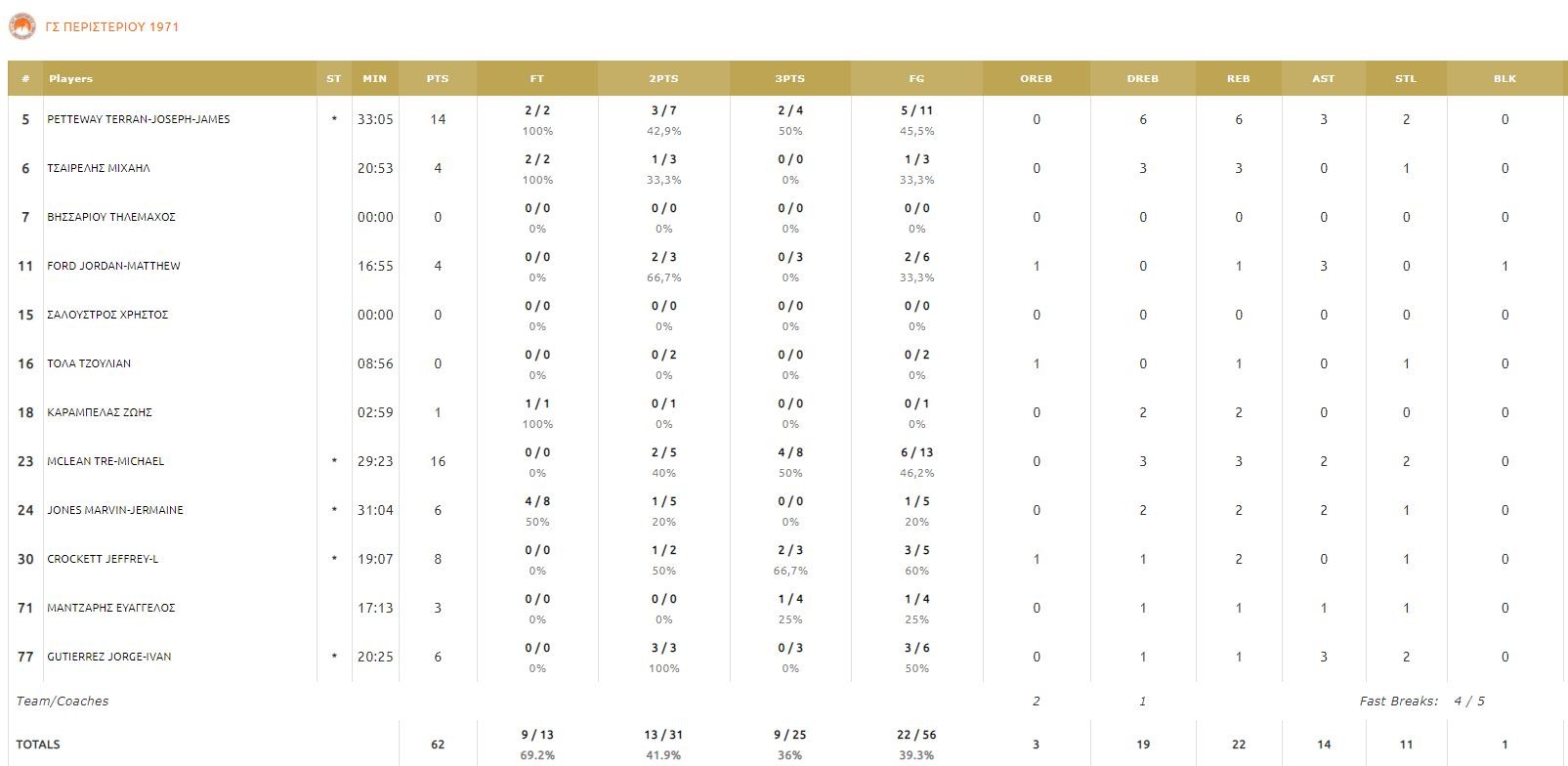Screen dimensions: 1568x766
Task: Sort by the 3PTS column header
Action: pos(790,78)
